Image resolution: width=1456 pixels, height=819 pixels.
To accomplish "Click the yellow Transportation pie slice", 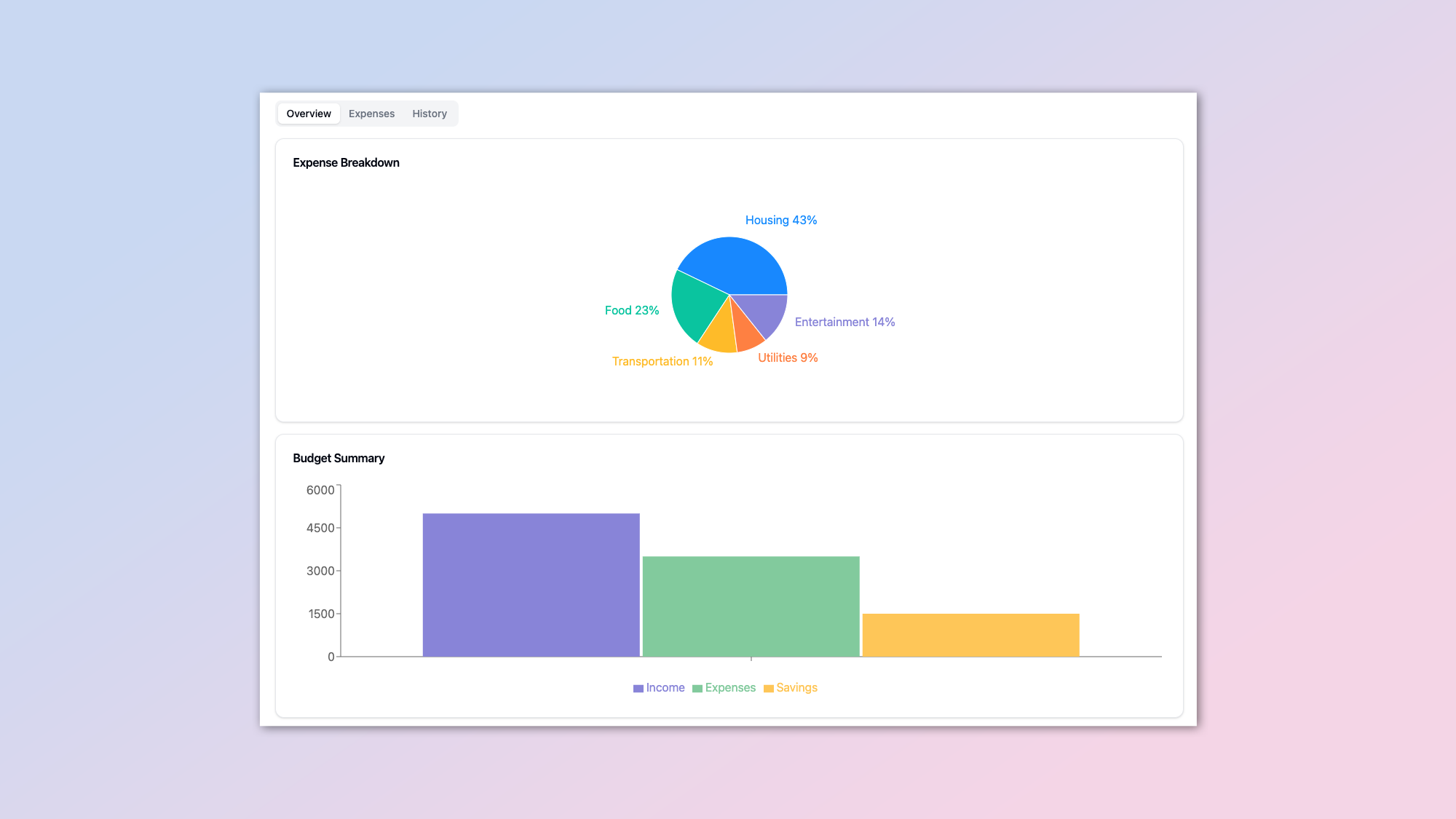I will point(719,336).
